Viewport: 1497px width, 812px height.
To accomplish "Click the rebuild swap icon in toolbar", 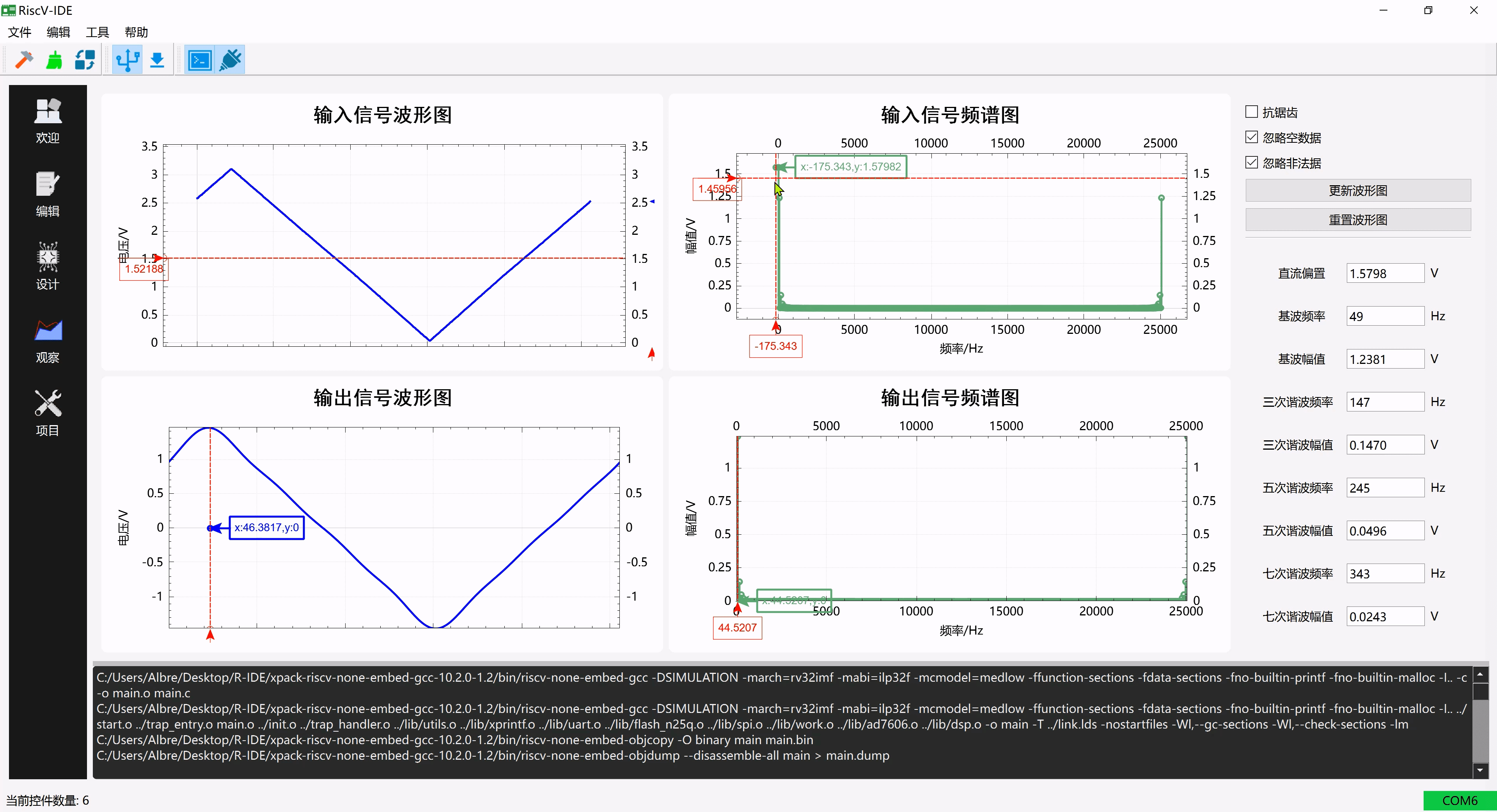I will (x=85, y=60).
